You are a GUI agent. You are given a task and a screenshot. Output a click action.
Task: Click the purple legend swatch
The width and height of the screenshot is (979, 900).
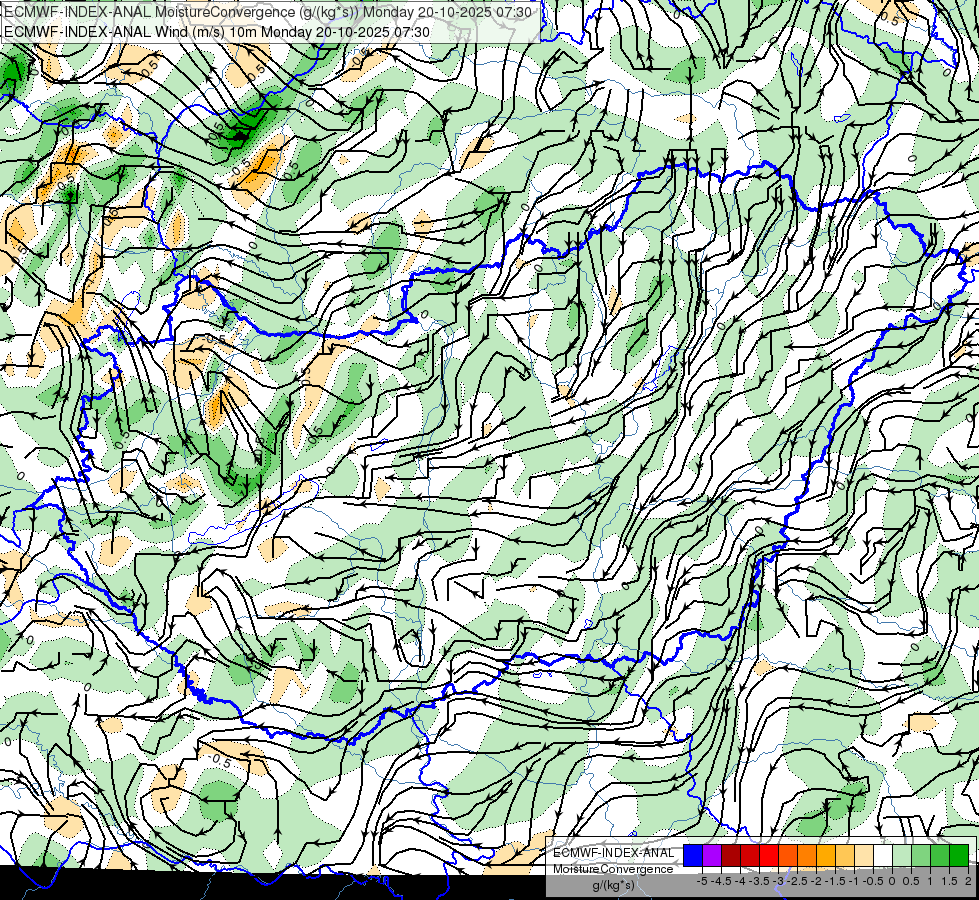tap(712, 855)
